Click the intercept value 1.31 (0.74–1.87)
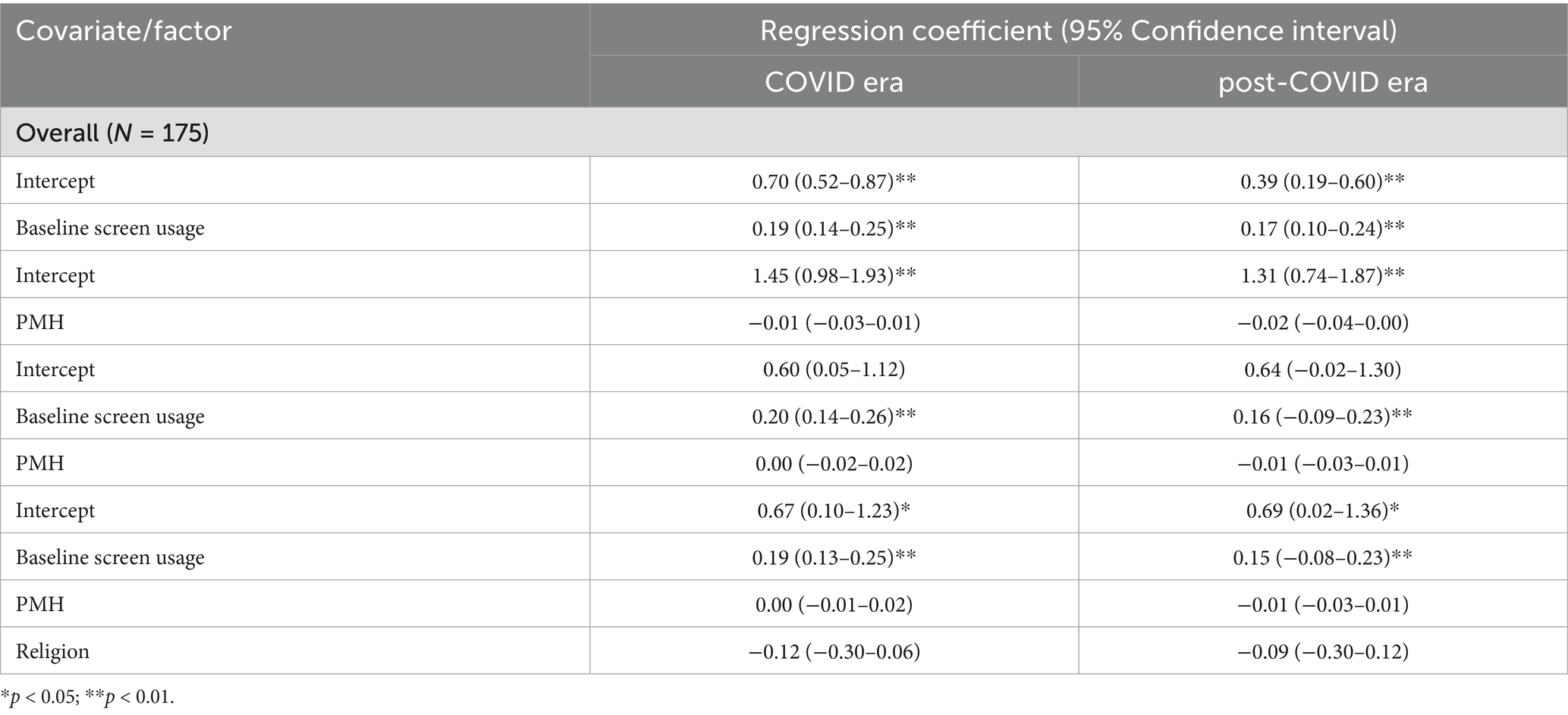 coord(1322,275)
